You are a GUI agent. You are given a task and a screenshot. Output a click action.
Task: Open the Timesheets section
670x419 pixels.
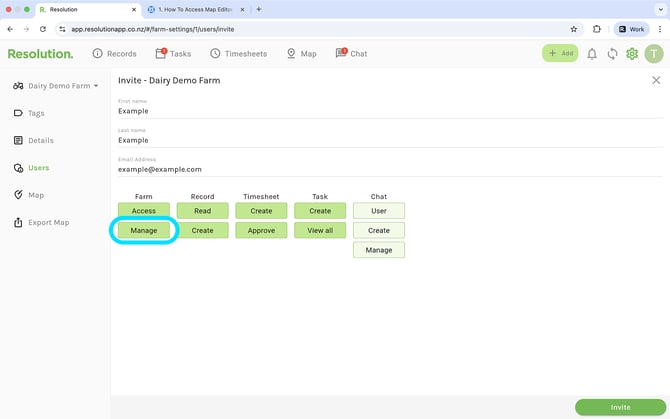click(238, 53)
